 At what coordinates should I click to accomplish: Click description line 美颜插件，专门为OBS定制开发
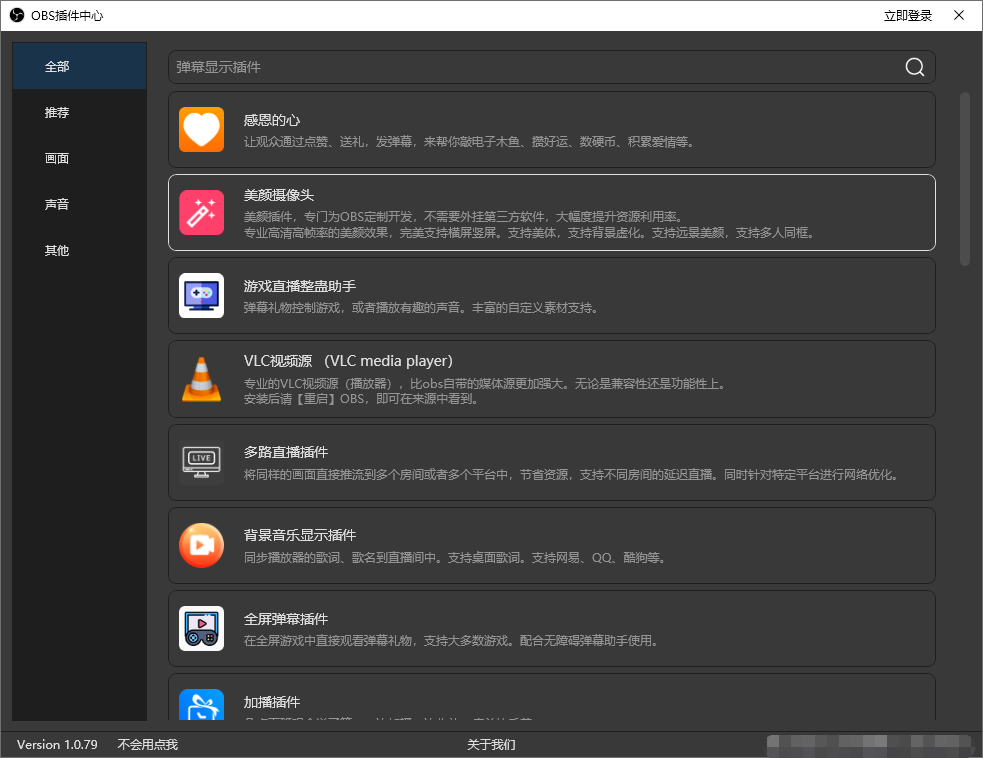(x=463, y=216)
